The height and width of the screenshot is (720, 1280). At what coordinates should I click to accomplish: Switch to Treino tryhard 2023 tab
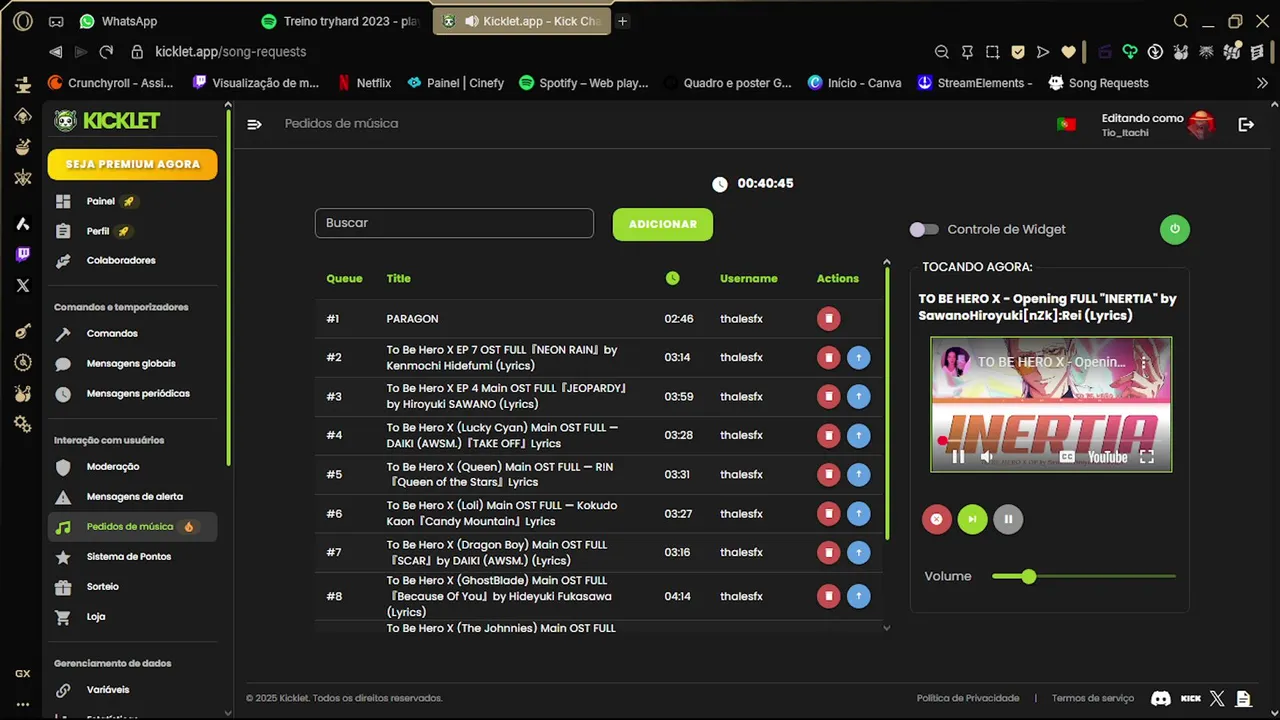click(341, 21)
